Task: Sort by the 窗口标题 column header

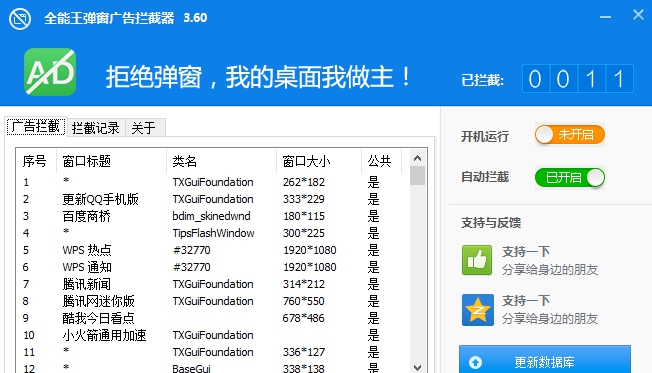Action: [x=111, y=161]
